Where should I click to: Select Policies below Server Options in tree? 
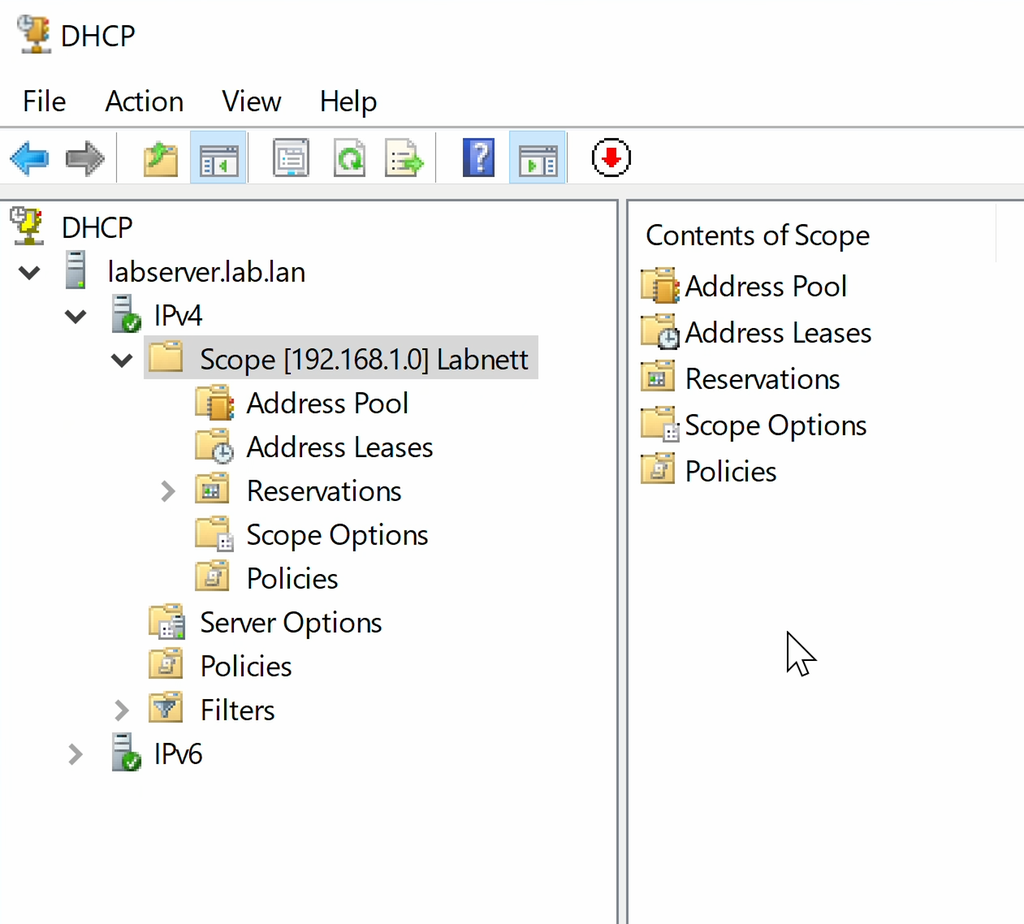click(246, 666)
